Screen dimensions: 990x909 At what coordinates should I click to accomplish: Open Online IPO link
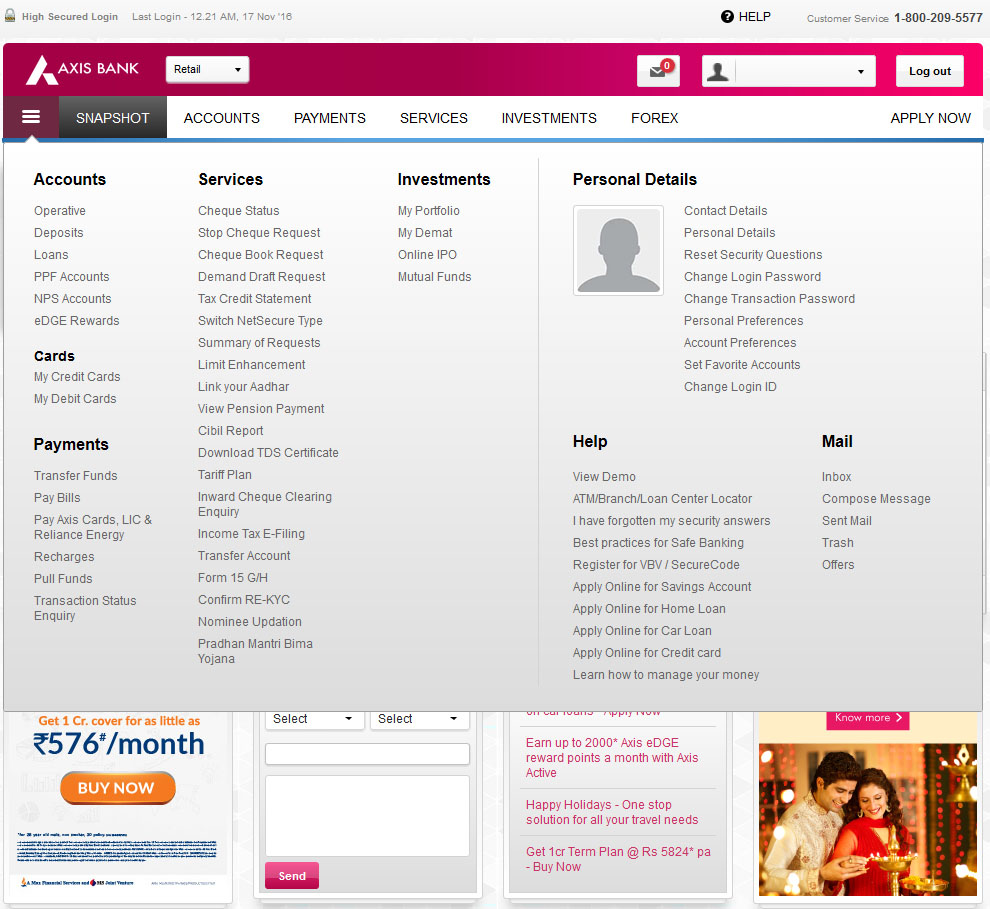(x=427, y=255)
